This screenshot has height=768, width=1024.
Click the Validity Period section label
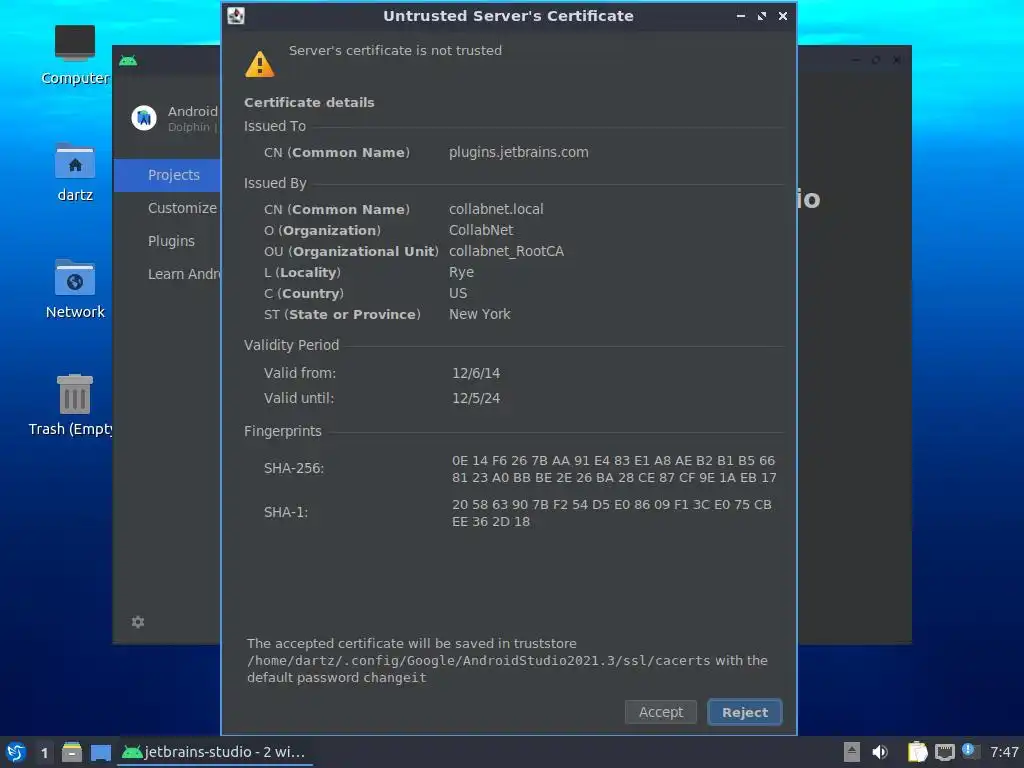291,345
